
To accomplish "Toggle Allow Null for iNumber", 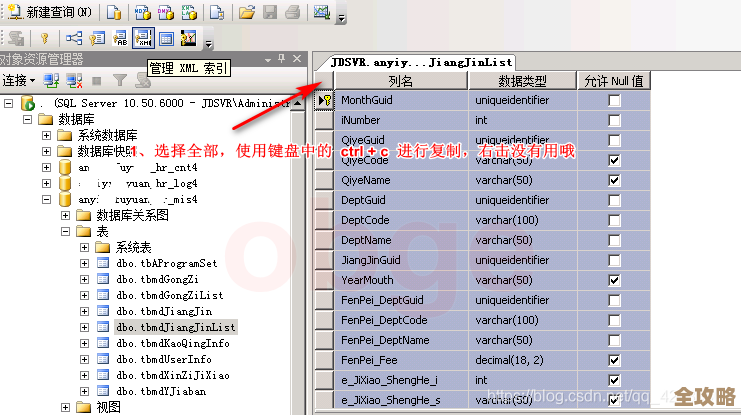I will pos(614,120).
